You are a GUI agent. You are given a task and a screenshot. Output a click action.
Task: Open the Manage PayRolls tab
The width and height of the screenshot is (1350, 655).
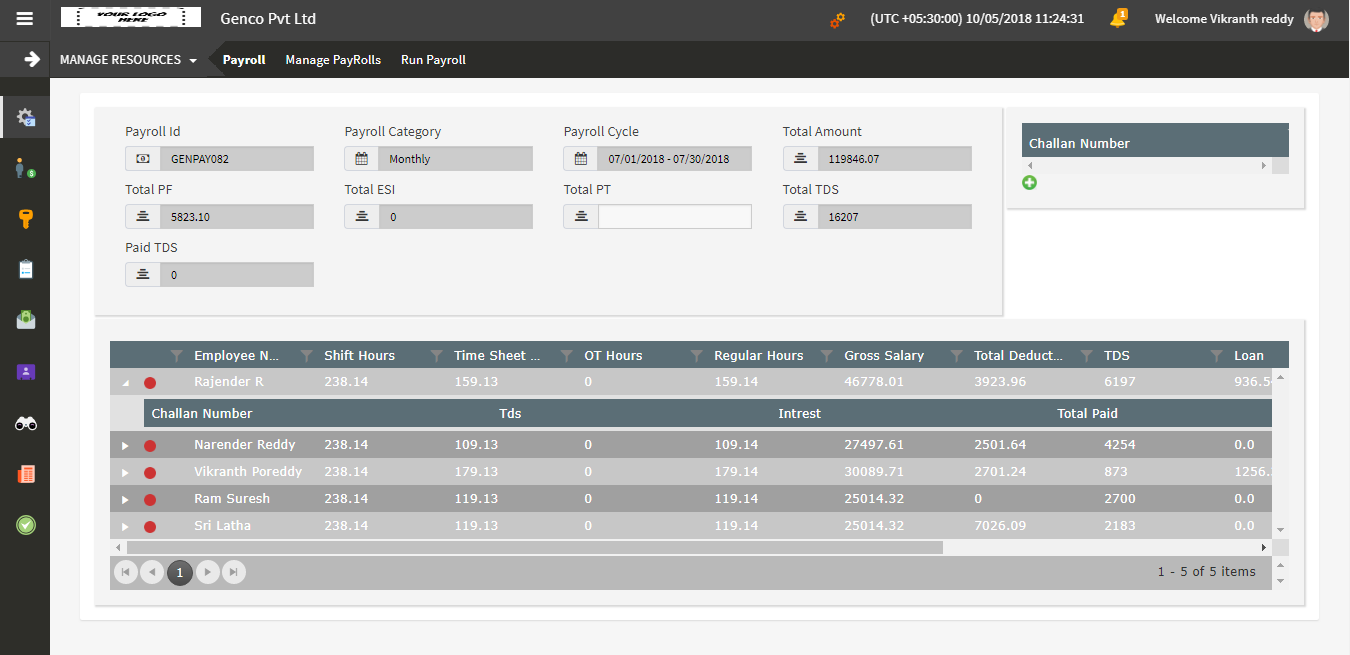point(333,60)
